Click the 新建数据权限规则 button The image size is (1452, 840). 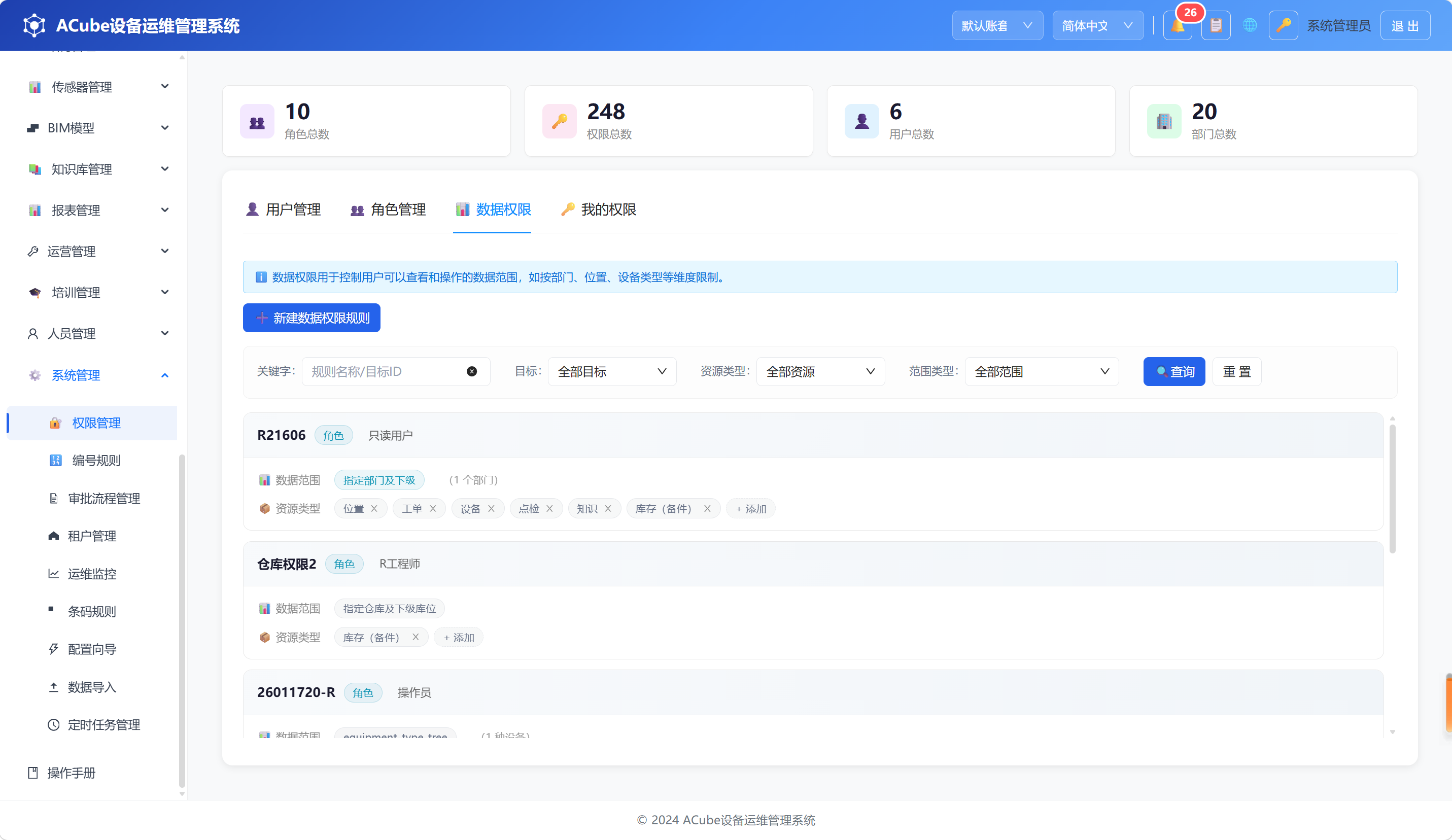[312, 318]
